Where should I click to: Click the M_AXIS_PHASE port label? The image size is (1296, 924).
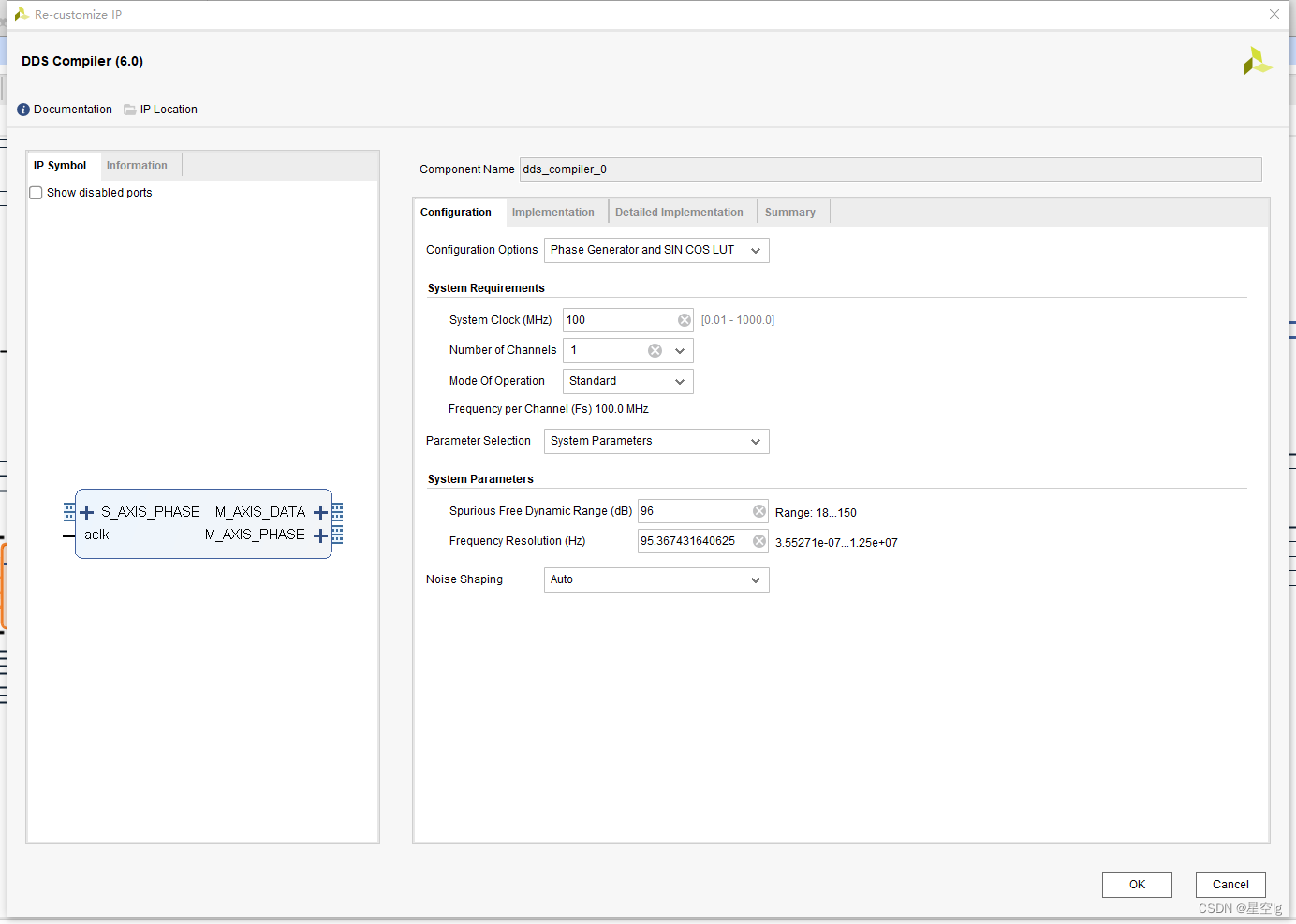click(x=255, y=535)
